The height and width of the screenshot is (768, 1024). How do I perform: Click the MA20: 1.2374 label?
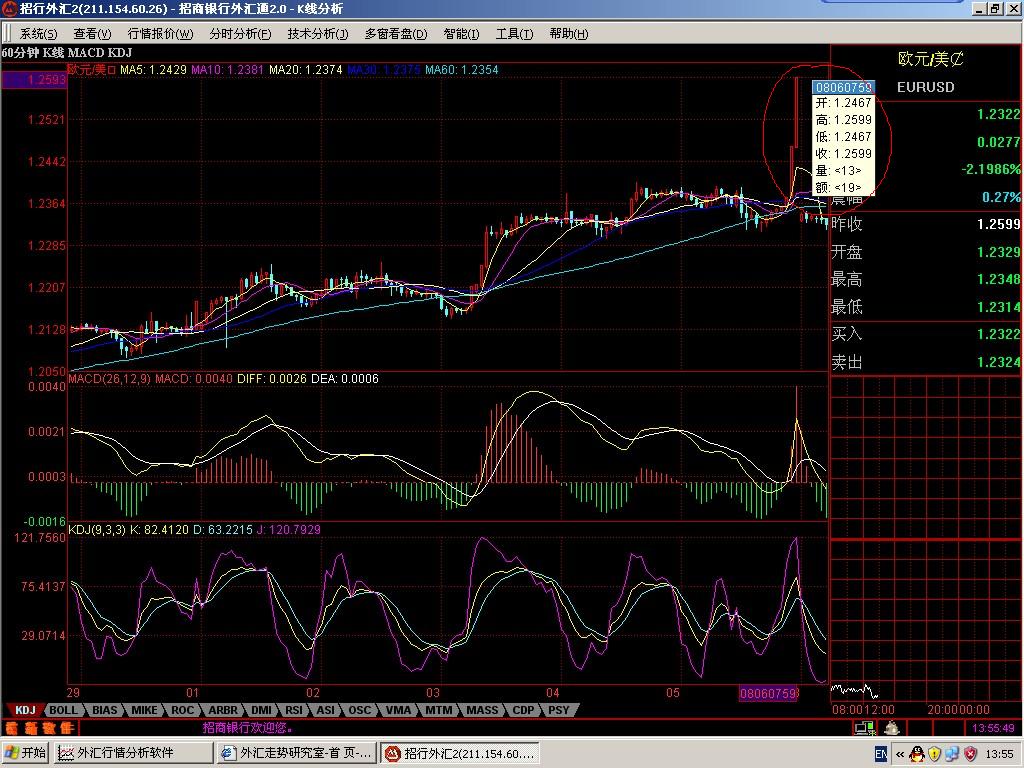(x=306, y=70)
